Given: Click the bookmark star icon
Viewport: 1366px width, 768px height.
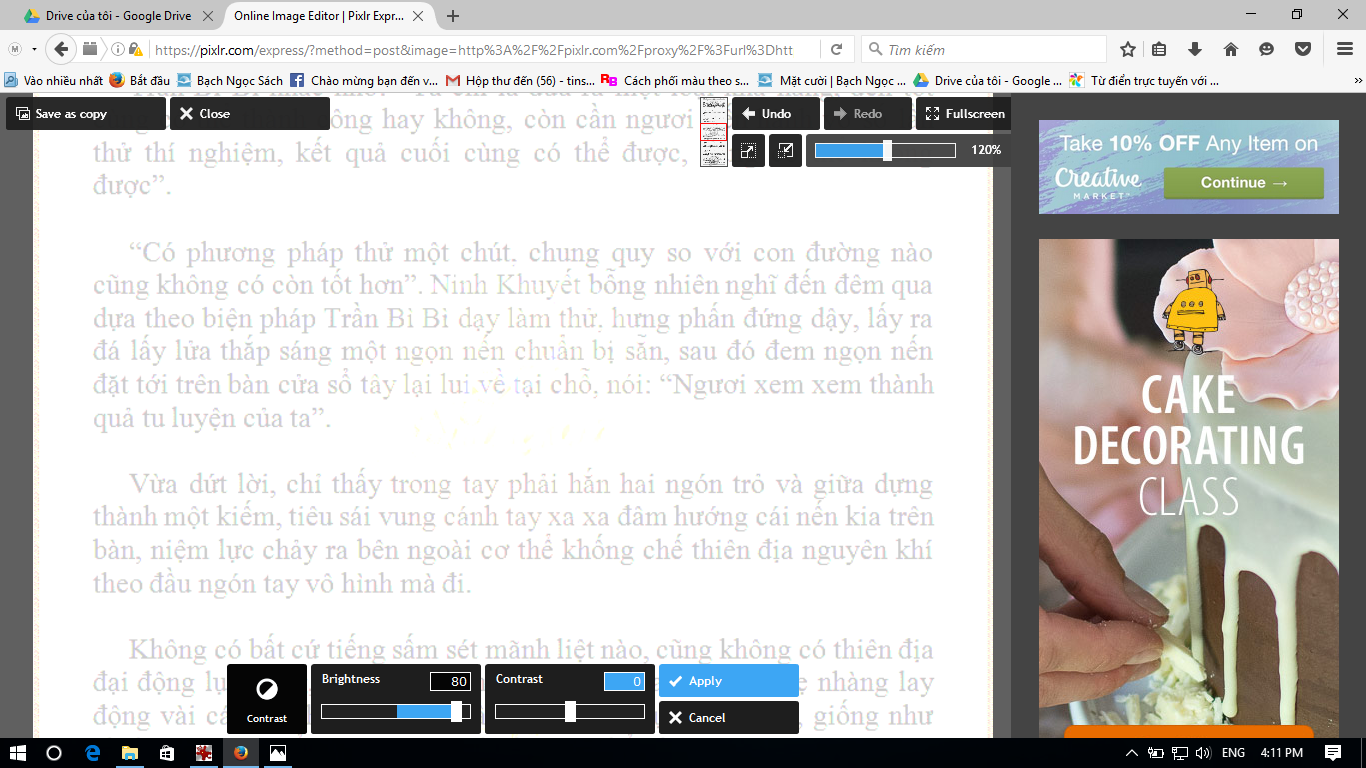Looking at the screenshot, I should tap(1128, 50).
